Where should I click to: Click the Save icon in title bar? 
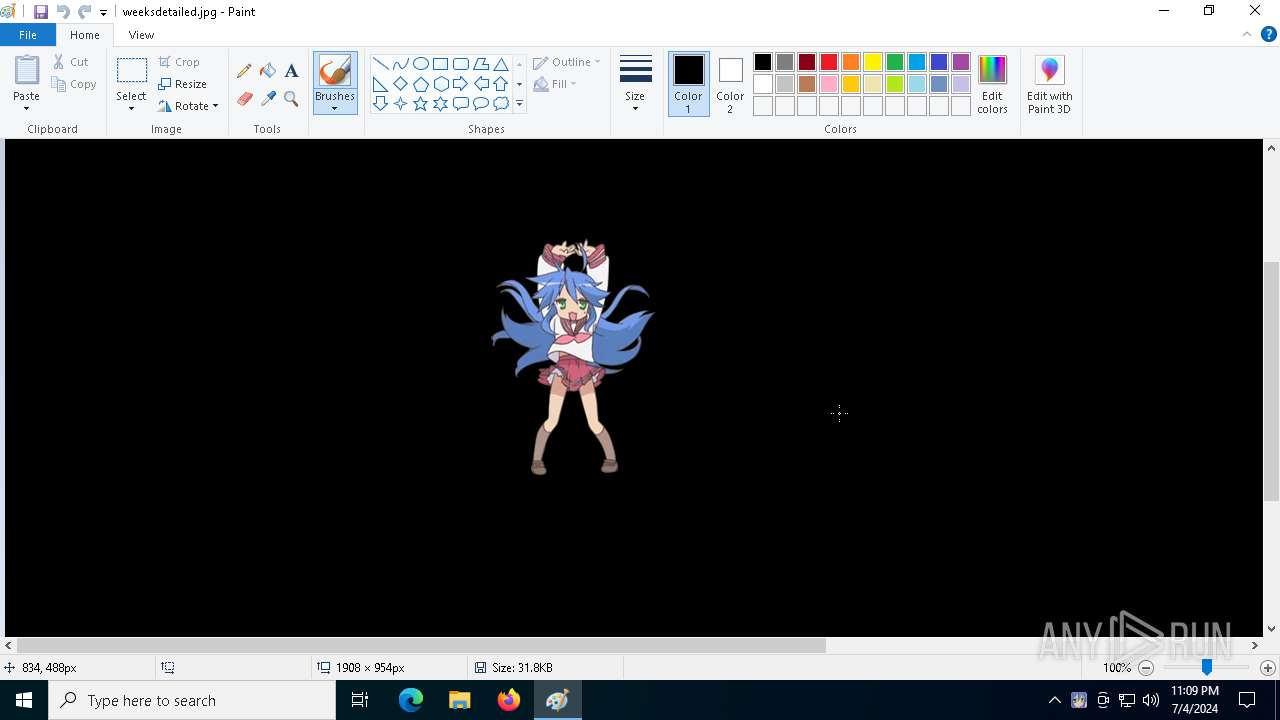[x=41, y=12]
